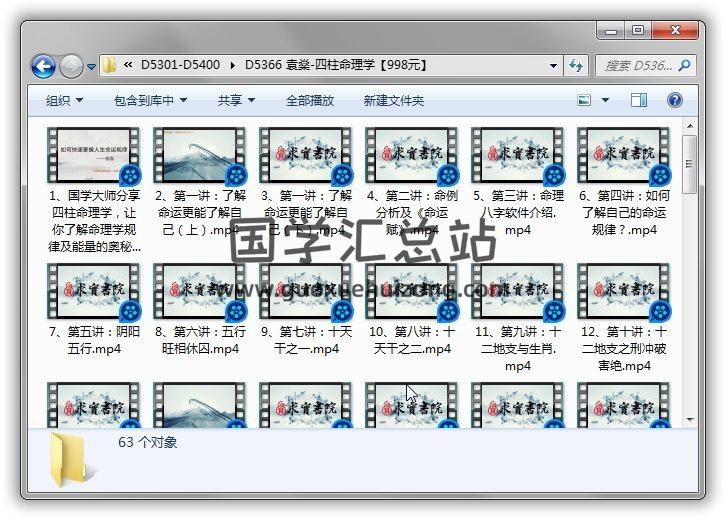Select the D5366 袁燊-四柱命理学 path segment
726x520 pixels.
(x=336, y=65)
